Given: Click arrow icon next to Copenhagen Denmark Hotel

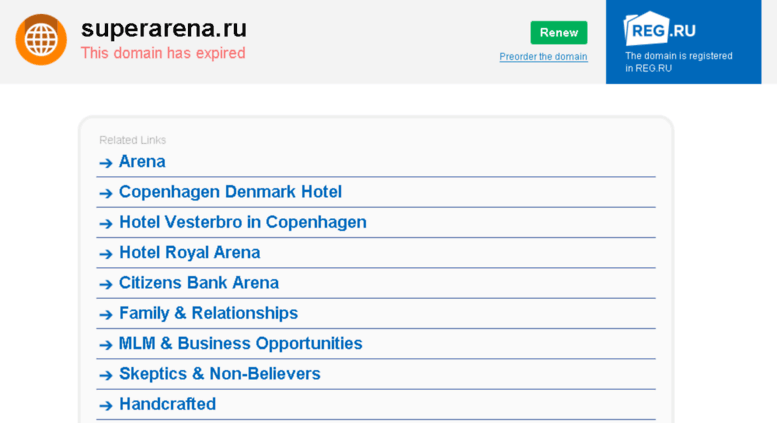Looking at the screenshot, I should [106, 193].
